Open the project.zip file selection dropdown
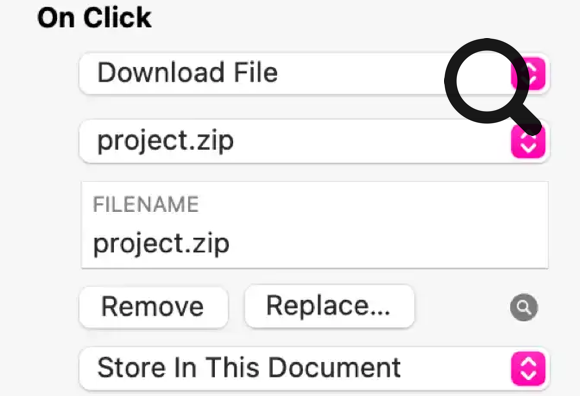Image resolution: width=580 pixels, height=396 pixels. click(x=314, y=142)
